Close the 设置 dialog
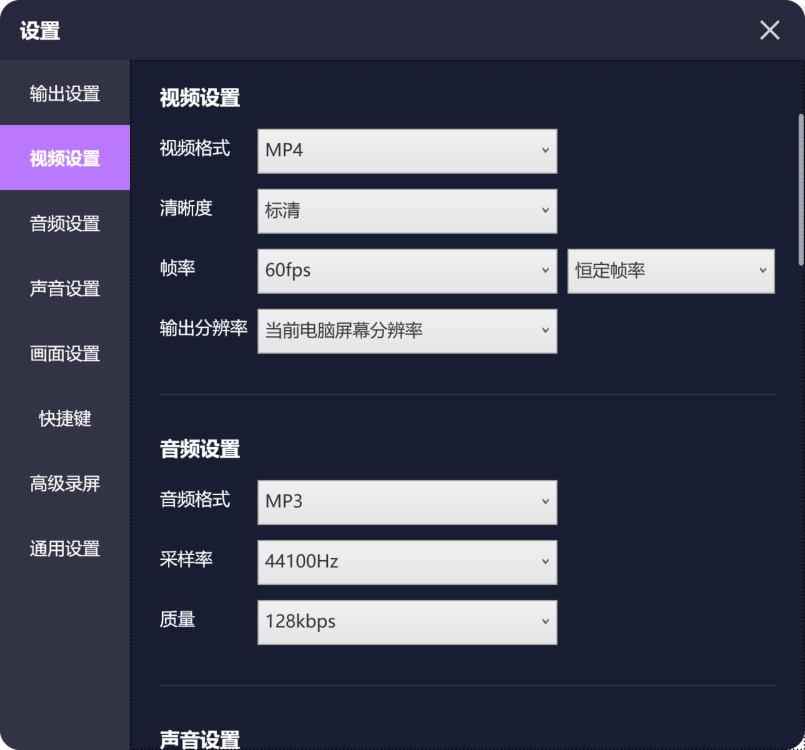 [768, 30]
